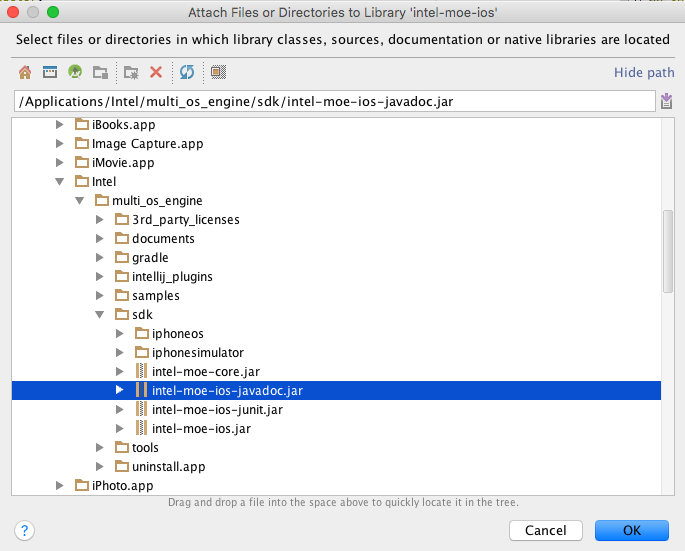Image resolution: width=685 pixels, height=551 pixels.
Task: Toggle show hidden files icon
Action: coord(218,72)
